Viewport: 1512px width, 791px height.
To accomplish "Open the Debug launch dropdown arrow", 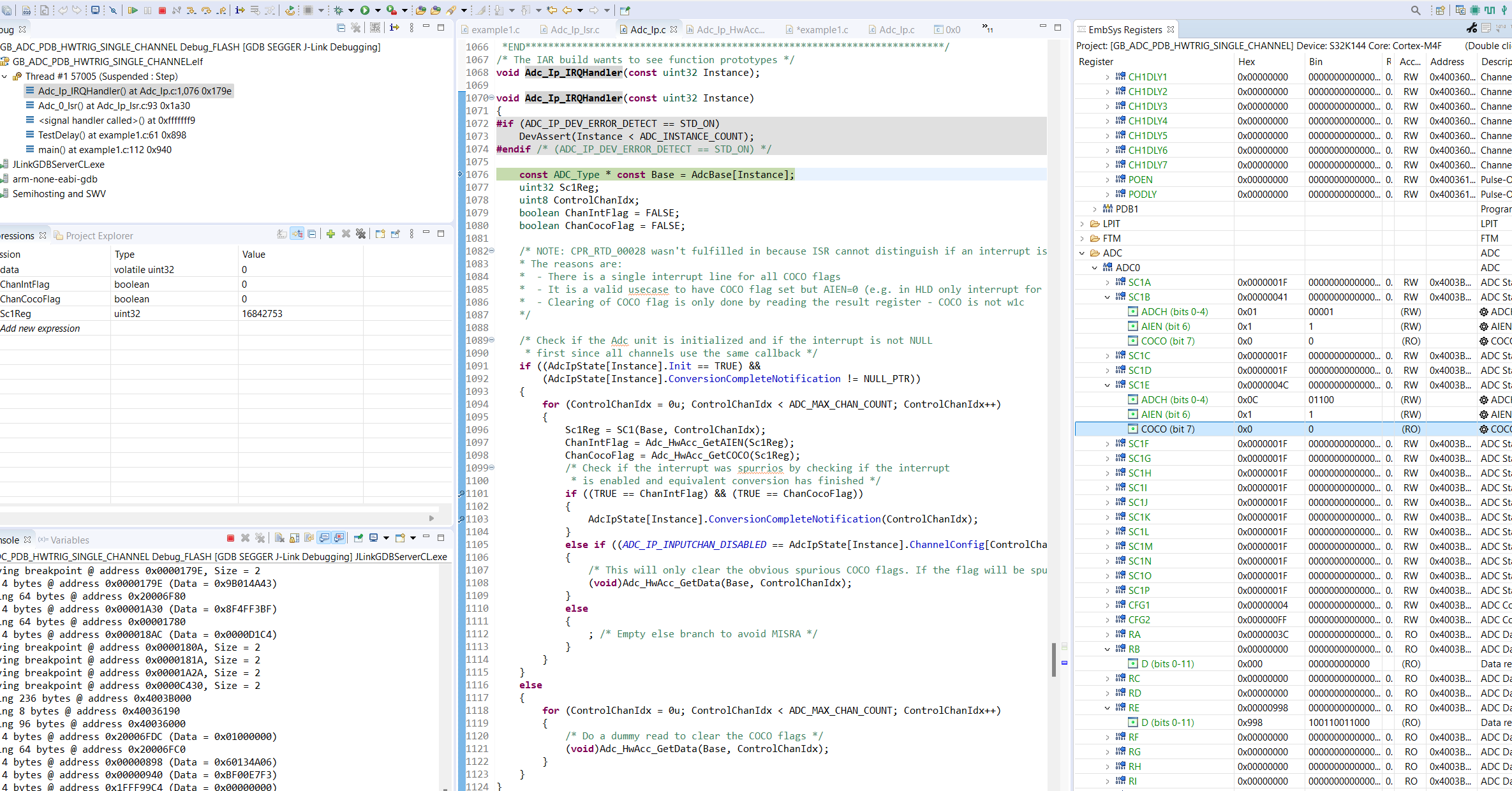I will (x=351, y=10).
